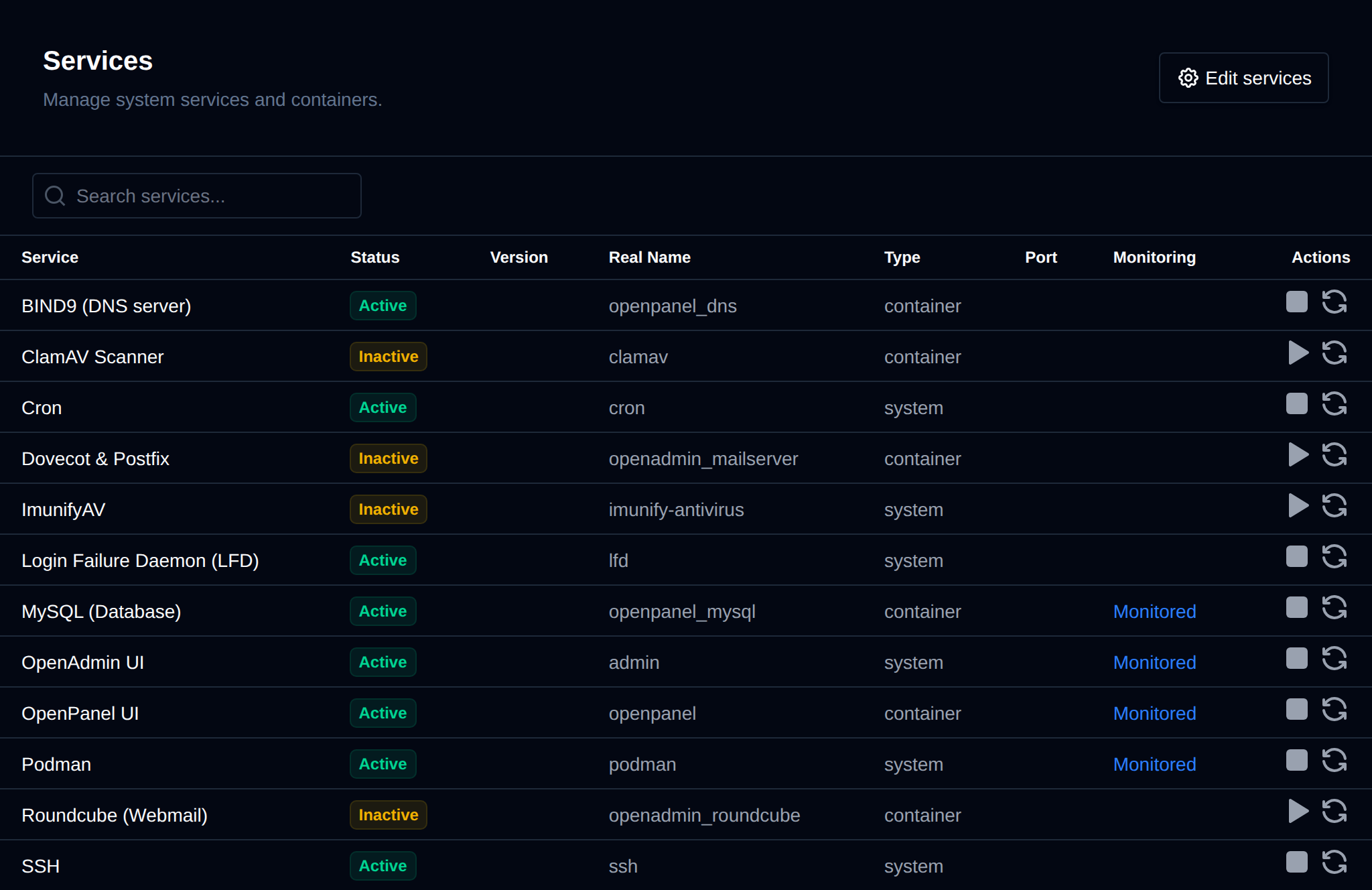Click the Inactive badge for ImunifyAV

pos(388,509)
